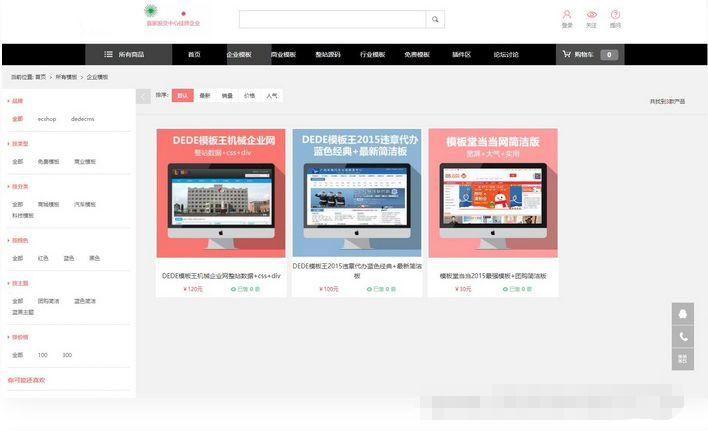Open the user login icon
The width and height of the screenshot is (708, 431).
[x=567, y=14]
